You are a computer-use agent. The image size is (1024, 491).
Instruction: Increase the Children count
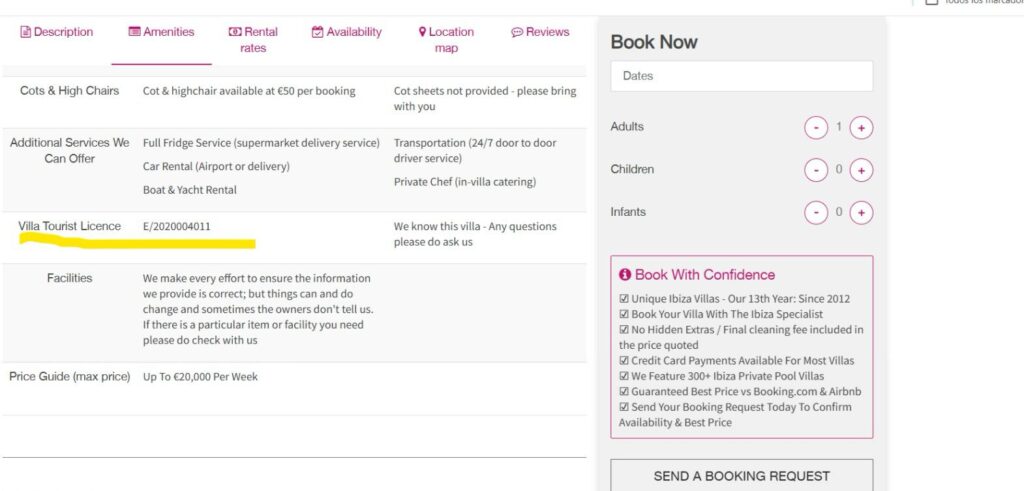pos(861,170)
